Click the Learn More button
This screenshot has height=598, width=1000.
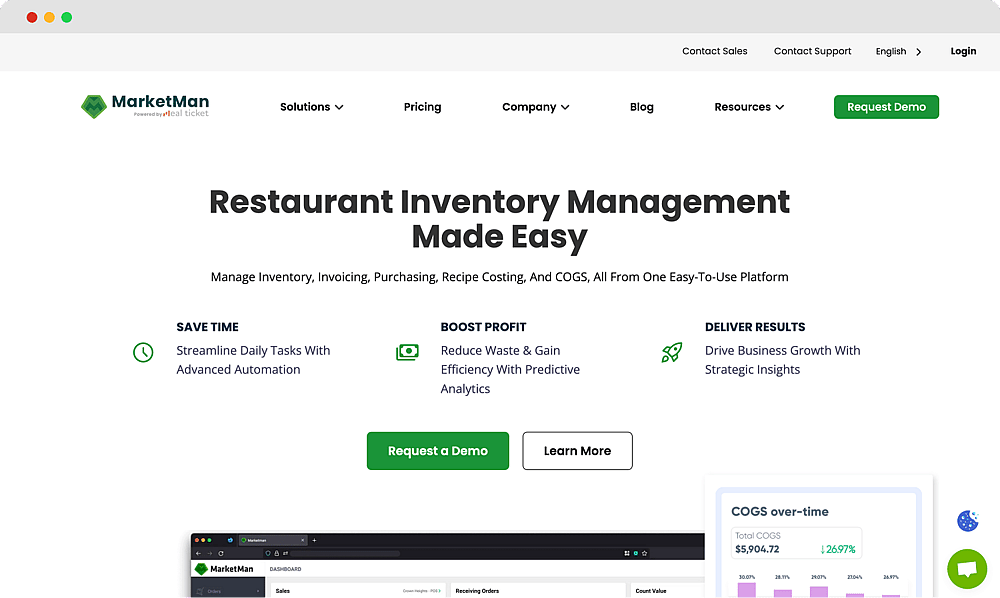click(577, 451)
